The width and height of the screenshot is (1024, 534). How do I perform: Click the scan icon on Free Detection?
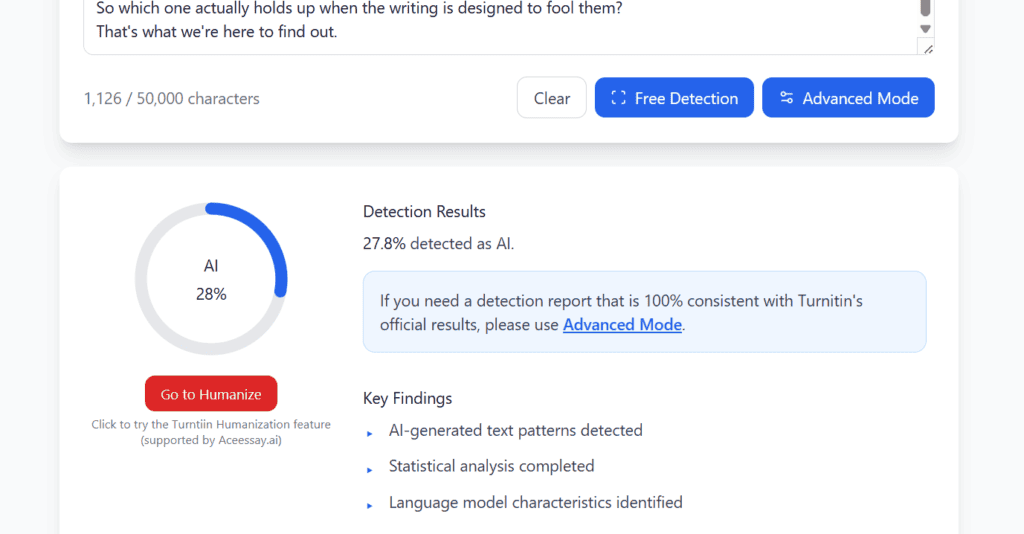point(618,98)
